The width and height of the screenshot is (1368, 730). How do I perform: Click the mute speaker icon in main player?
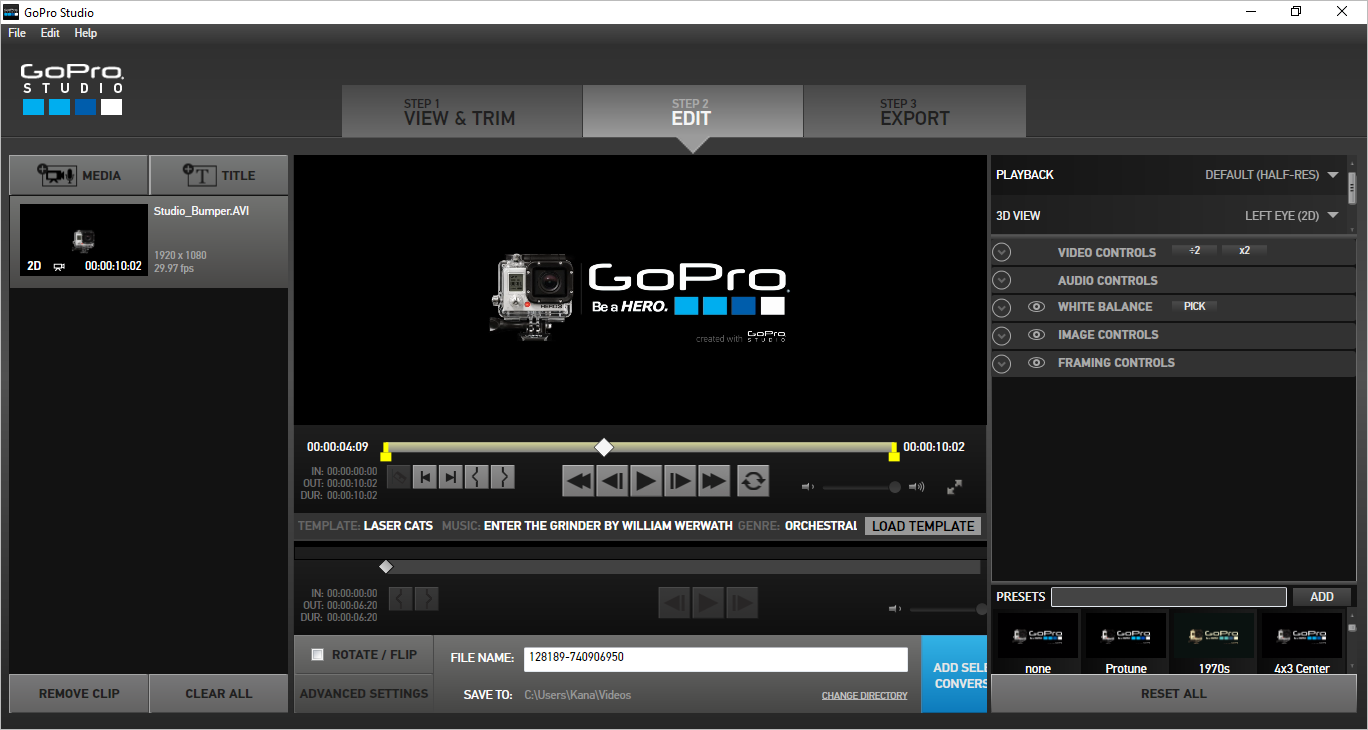click(808, 487)
